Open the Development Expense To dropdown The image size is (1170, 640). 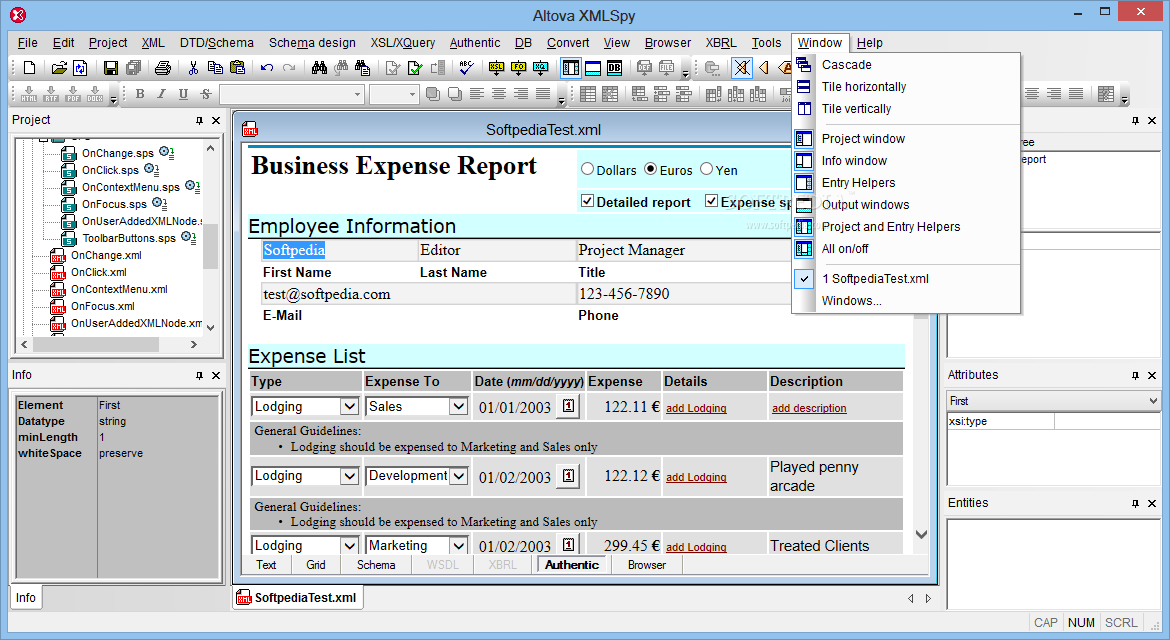point(458,476)
